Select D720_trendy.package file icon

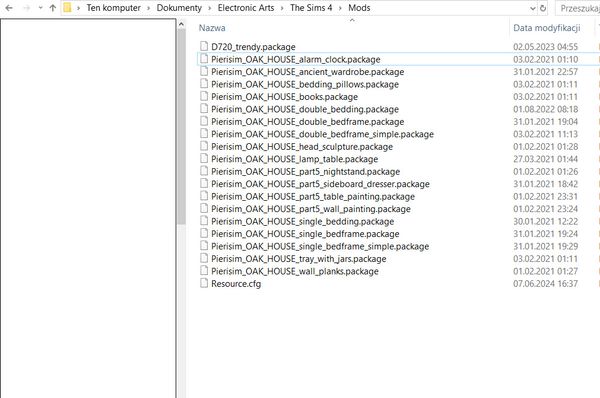point(204,46)
